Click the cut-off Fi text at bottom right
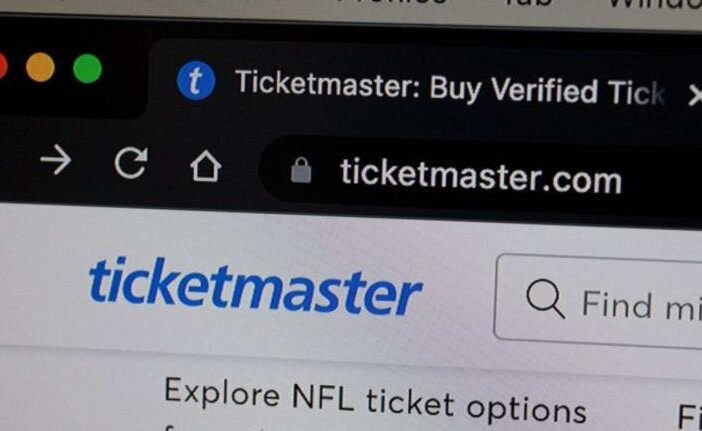Image resolution: width=702 pixels, height=431 pixels. point(689,417)
